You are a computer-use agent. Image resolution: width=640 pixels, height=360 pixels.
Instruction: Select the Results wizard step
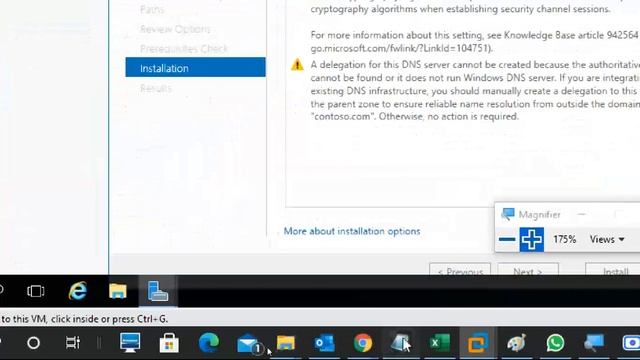point(156,88)
